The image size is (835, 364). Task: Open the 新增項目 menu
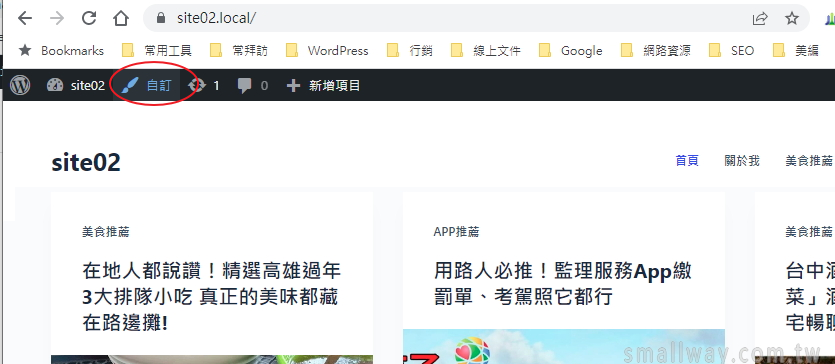pos(323,85)
